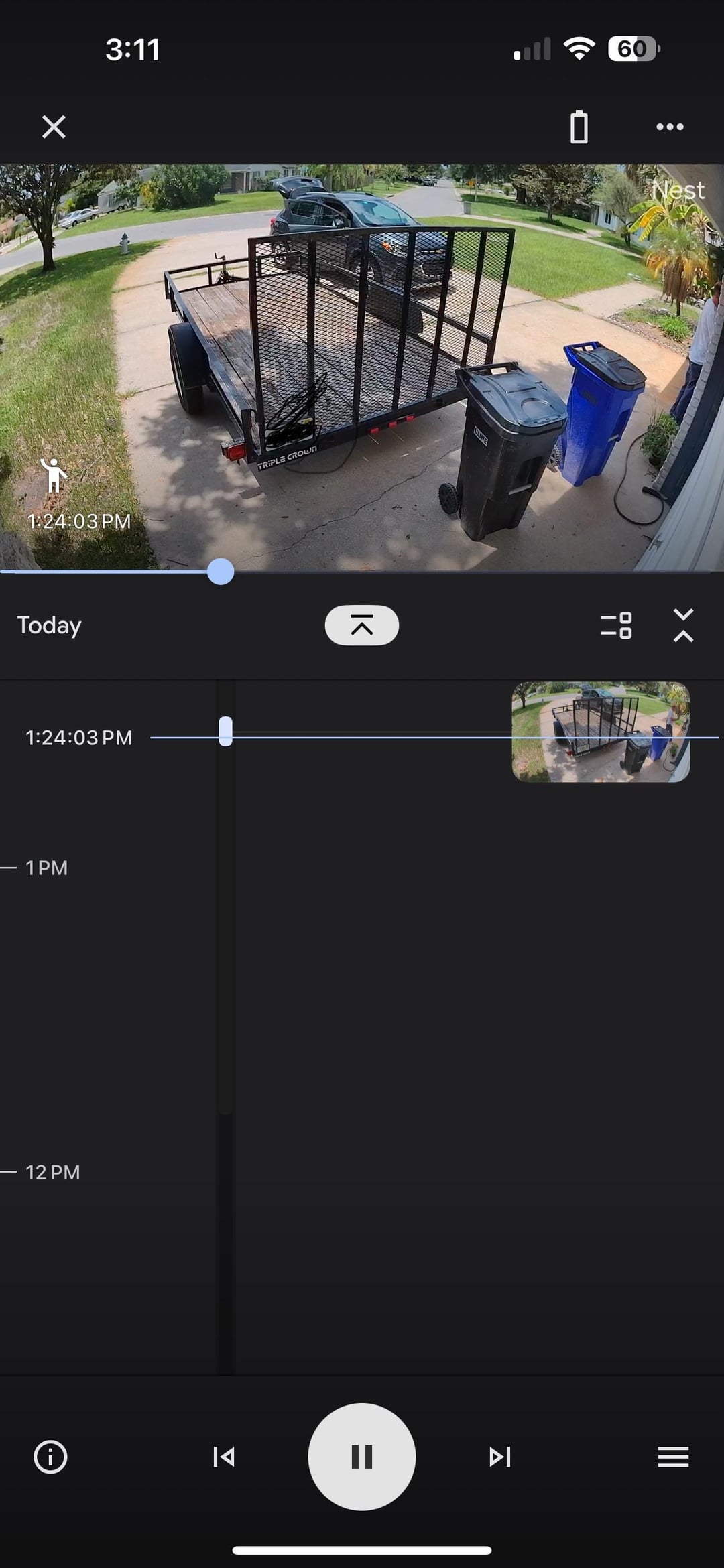
Task: Click the timeline position marker handle
Action: (226, 731)
